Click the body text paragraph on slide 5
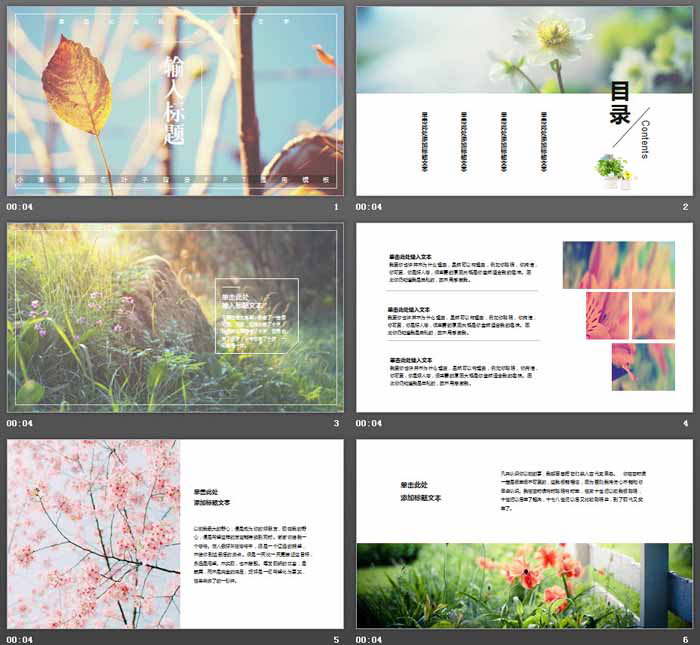This screenshot has width=700, height=645. tap(252, 554)
